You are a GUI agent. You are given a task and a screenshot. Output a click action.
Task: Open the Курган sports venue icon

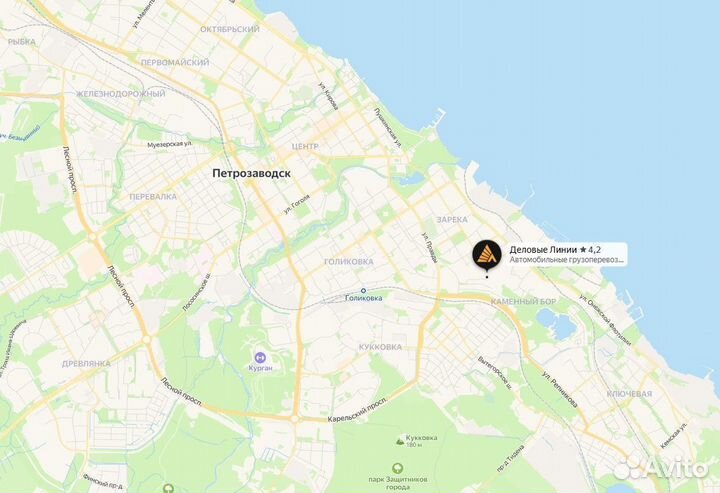[260, 357]
